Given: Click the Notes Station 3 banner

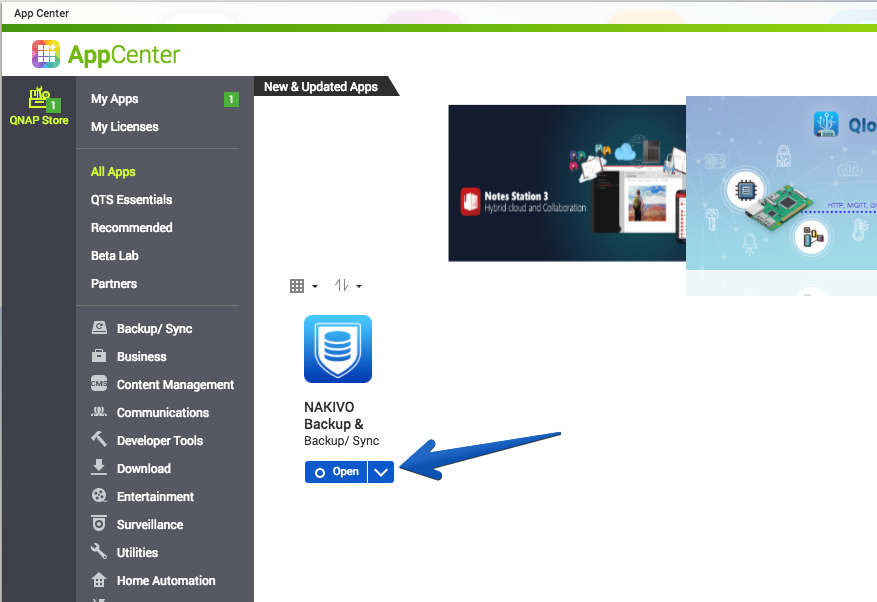Looking at the screenshot, I should pyautogui.click(x=567, y=183).
